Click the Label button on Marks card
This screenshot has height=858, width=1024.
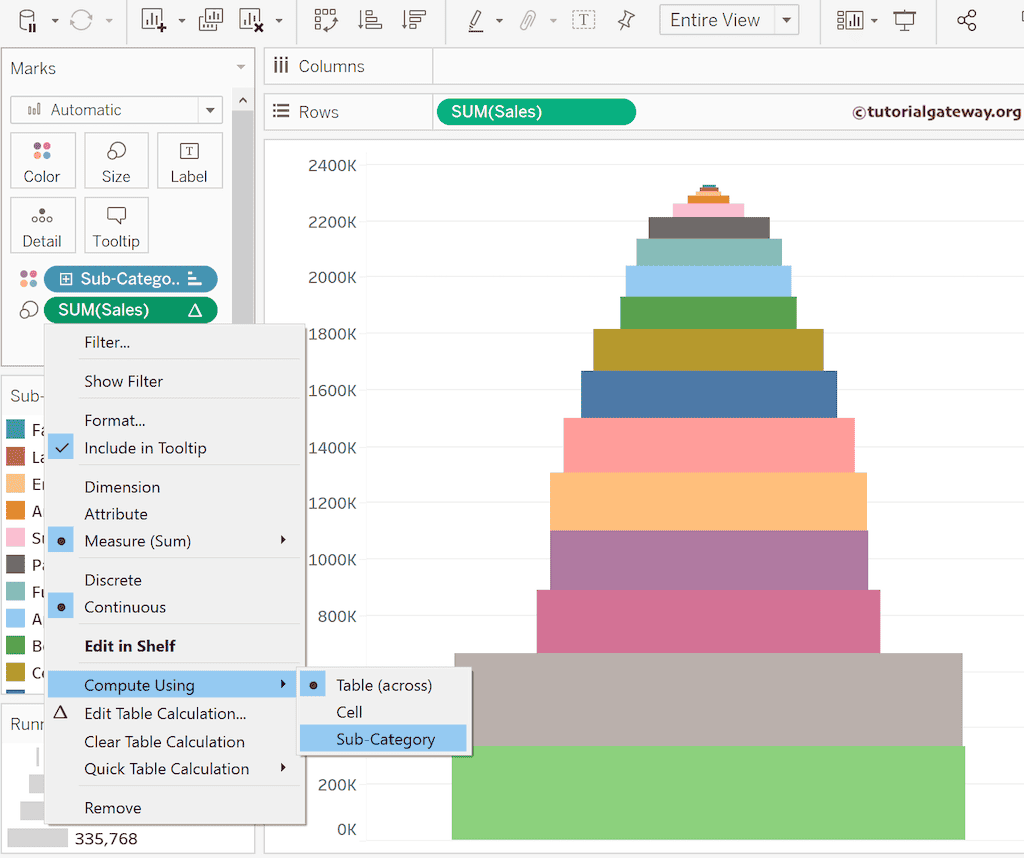click(x=188, y=161)
